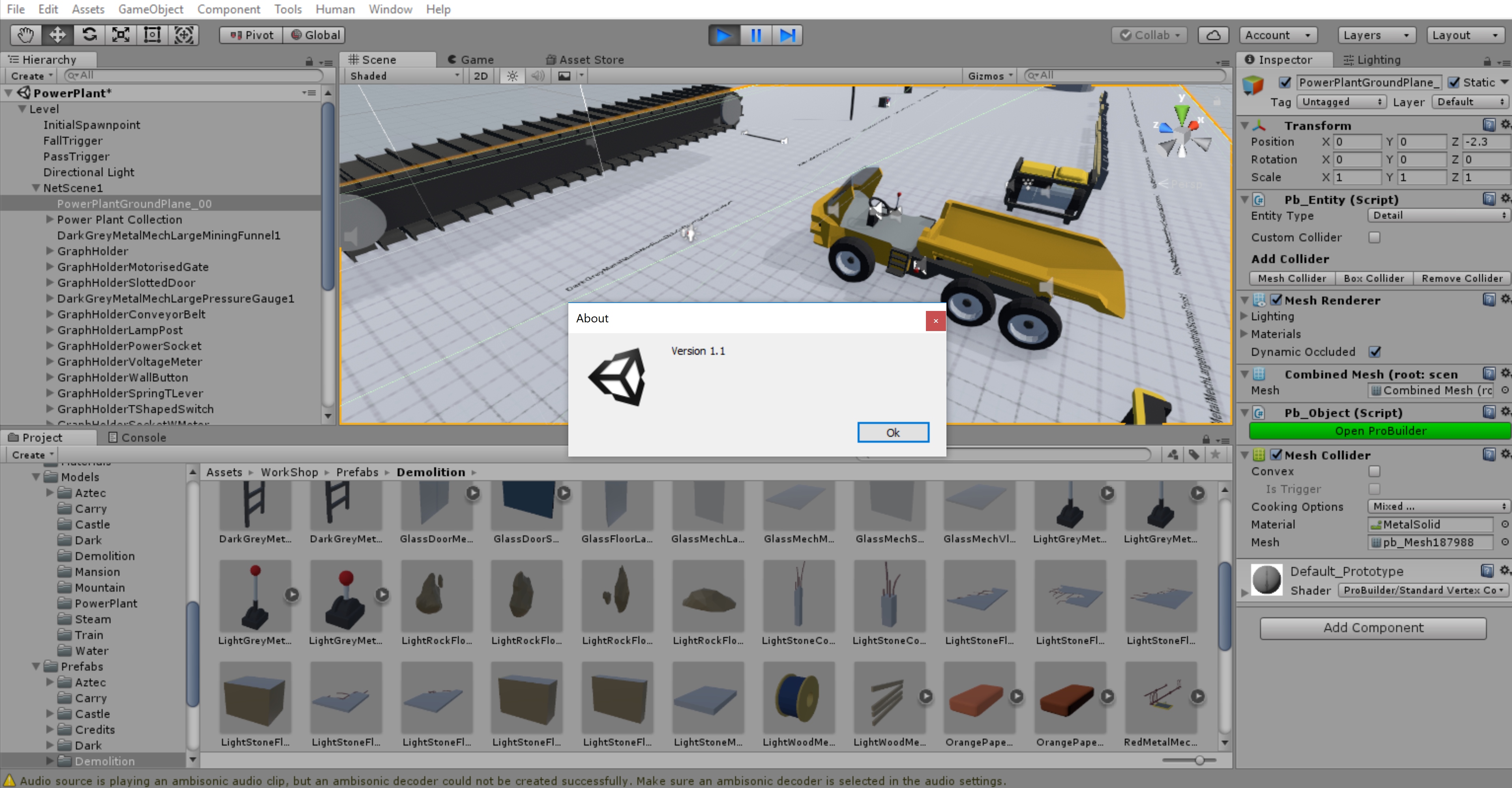Viewport: 1512px width, 788px height.
Task: Click the Step forward button
Action: pos(787,35)
